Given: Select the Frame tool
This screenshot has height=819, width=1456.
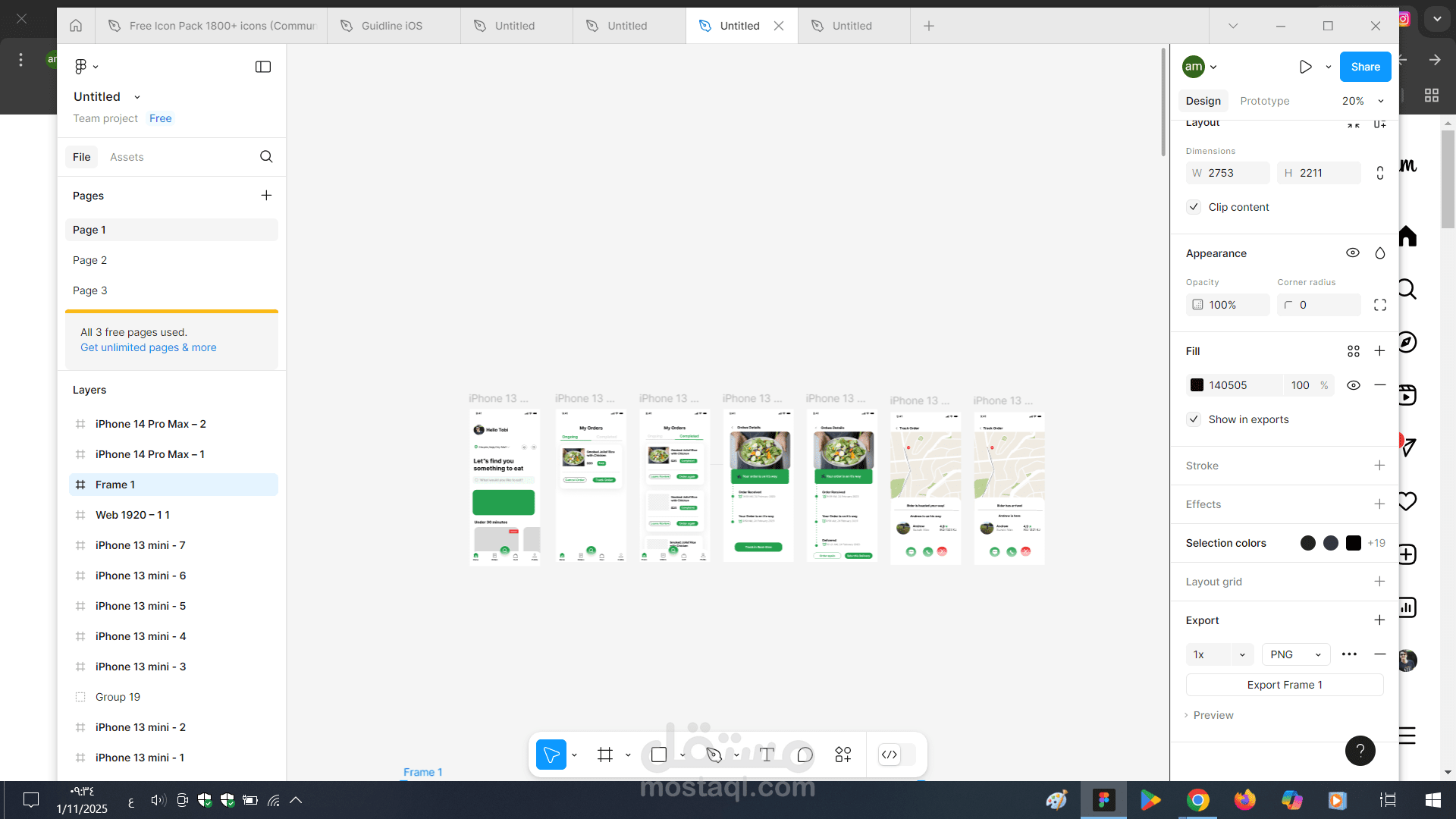Looking at the screenshot, I should [x=605, y=755].
